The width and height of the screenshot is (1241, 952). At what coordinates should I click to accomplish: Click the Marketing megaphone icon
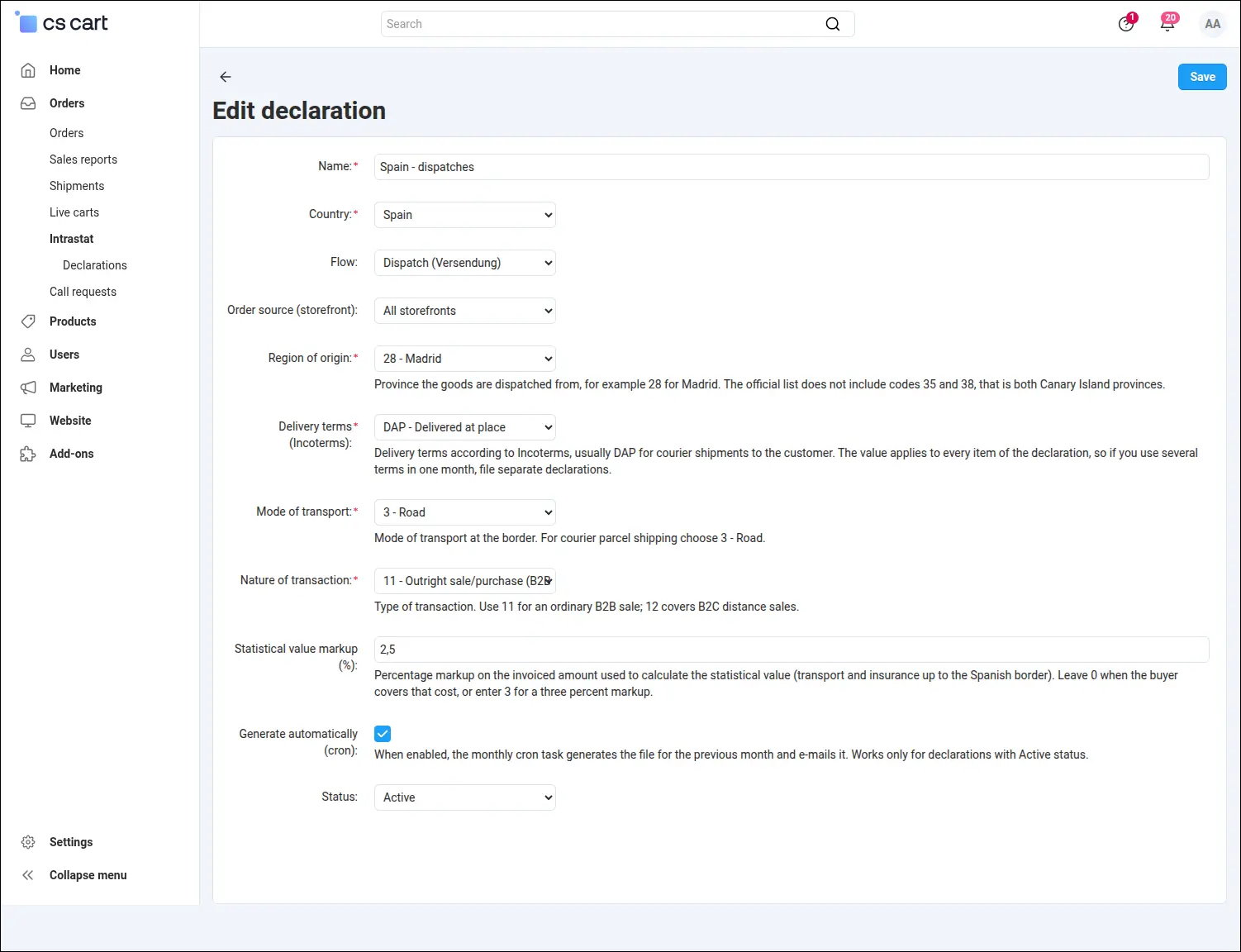[28, 388]
